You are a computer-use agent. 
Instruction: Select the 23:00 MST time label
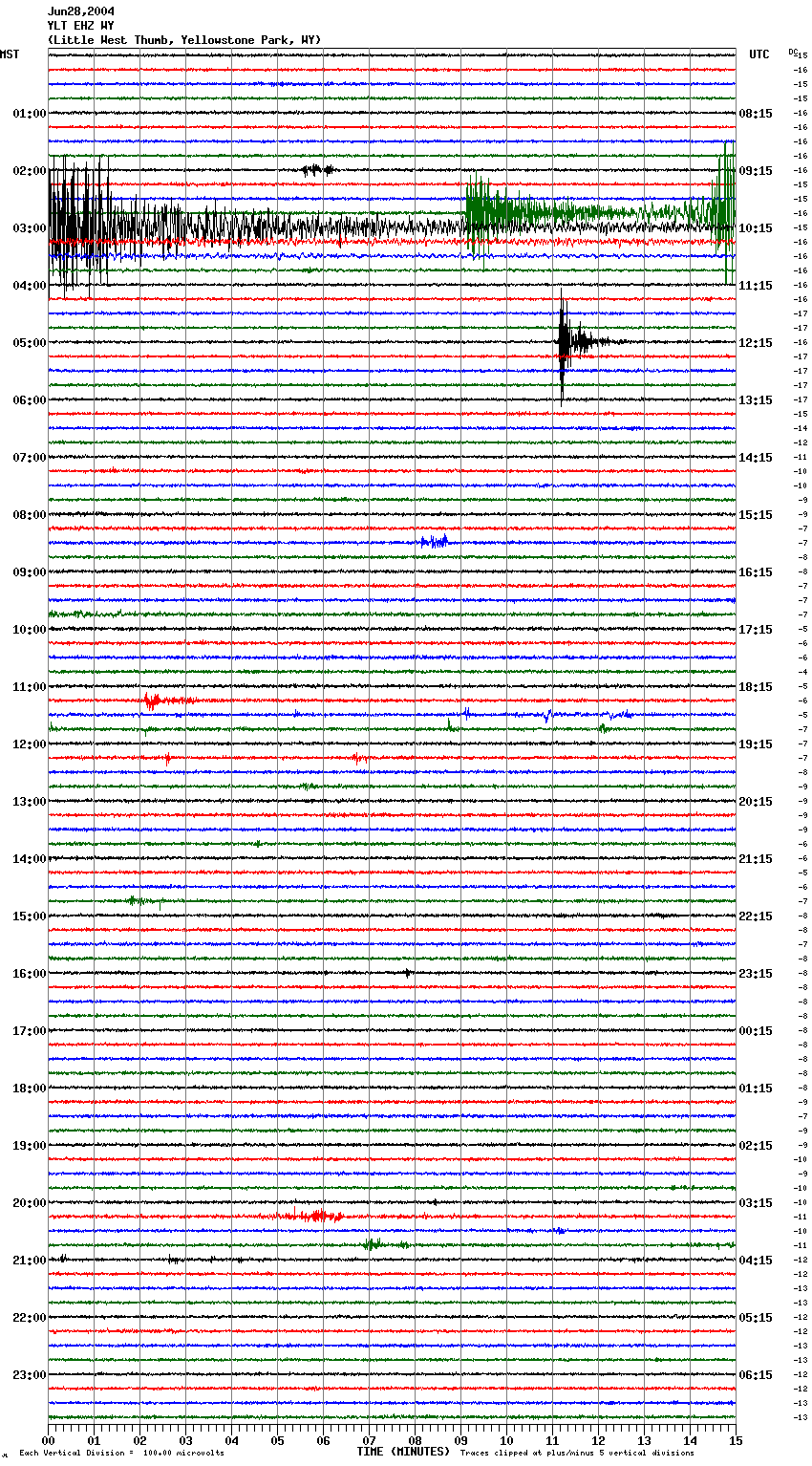(x=30, y=1375)
